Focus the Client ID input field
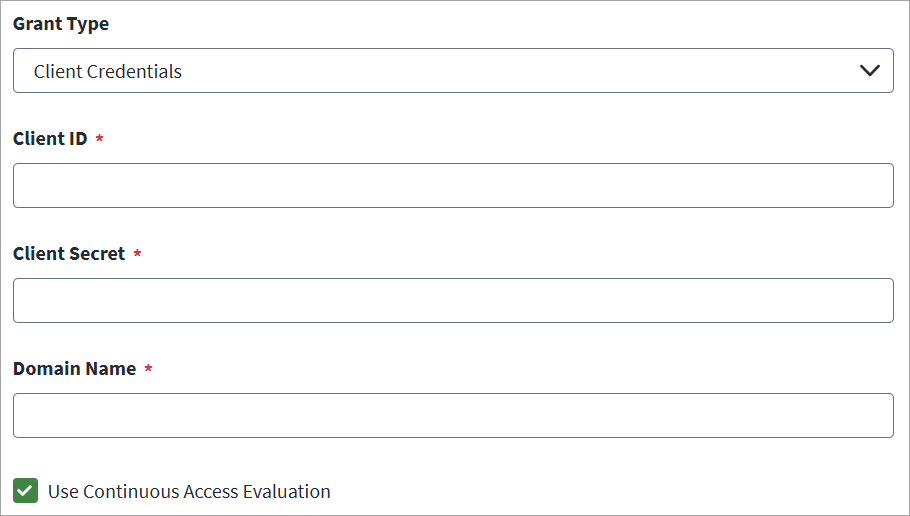This screenshot has width=910, height=516. [x=453, y=186]
